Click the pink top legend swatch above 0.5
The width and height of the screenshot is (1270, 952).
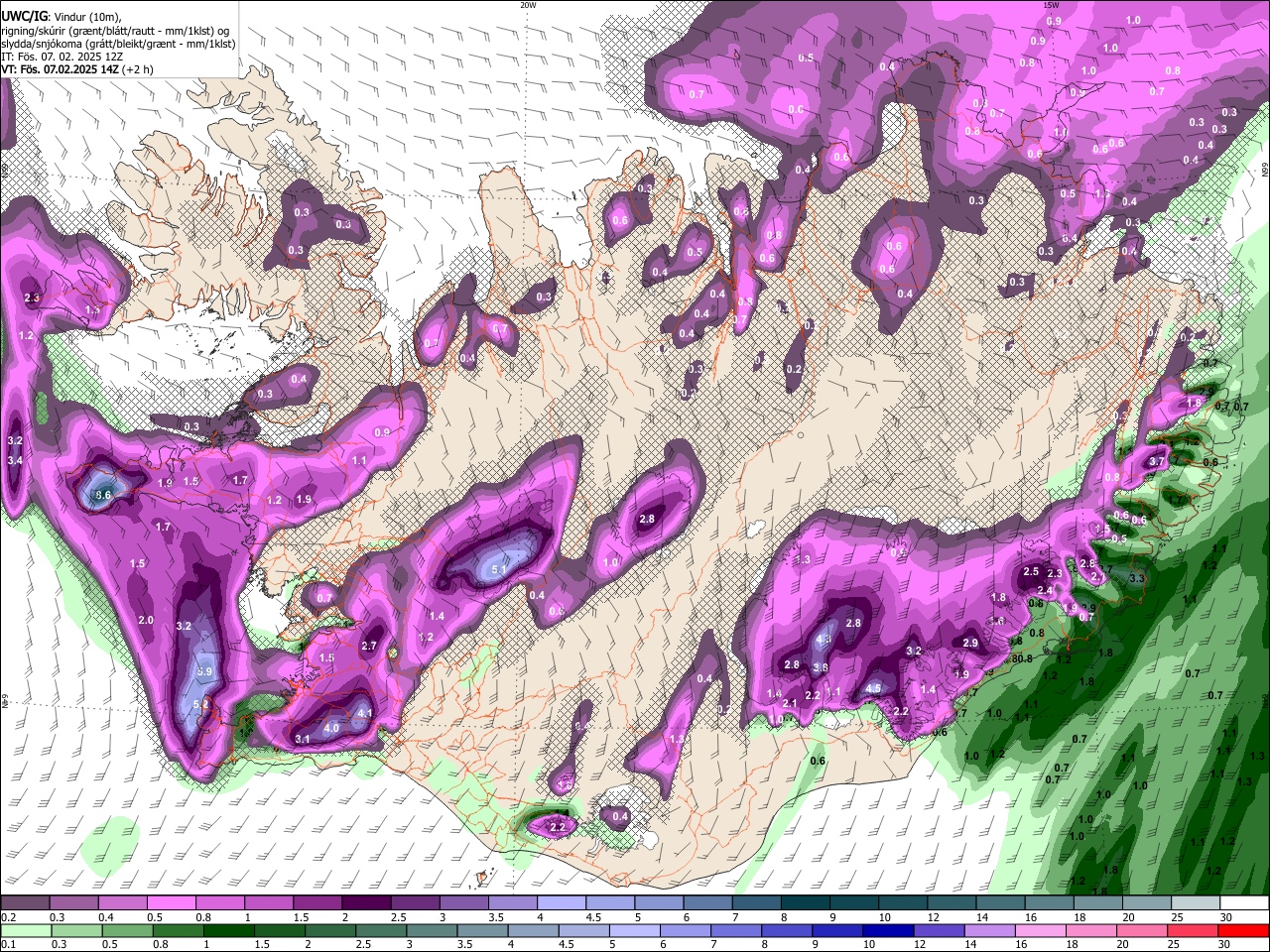(171, 903)
